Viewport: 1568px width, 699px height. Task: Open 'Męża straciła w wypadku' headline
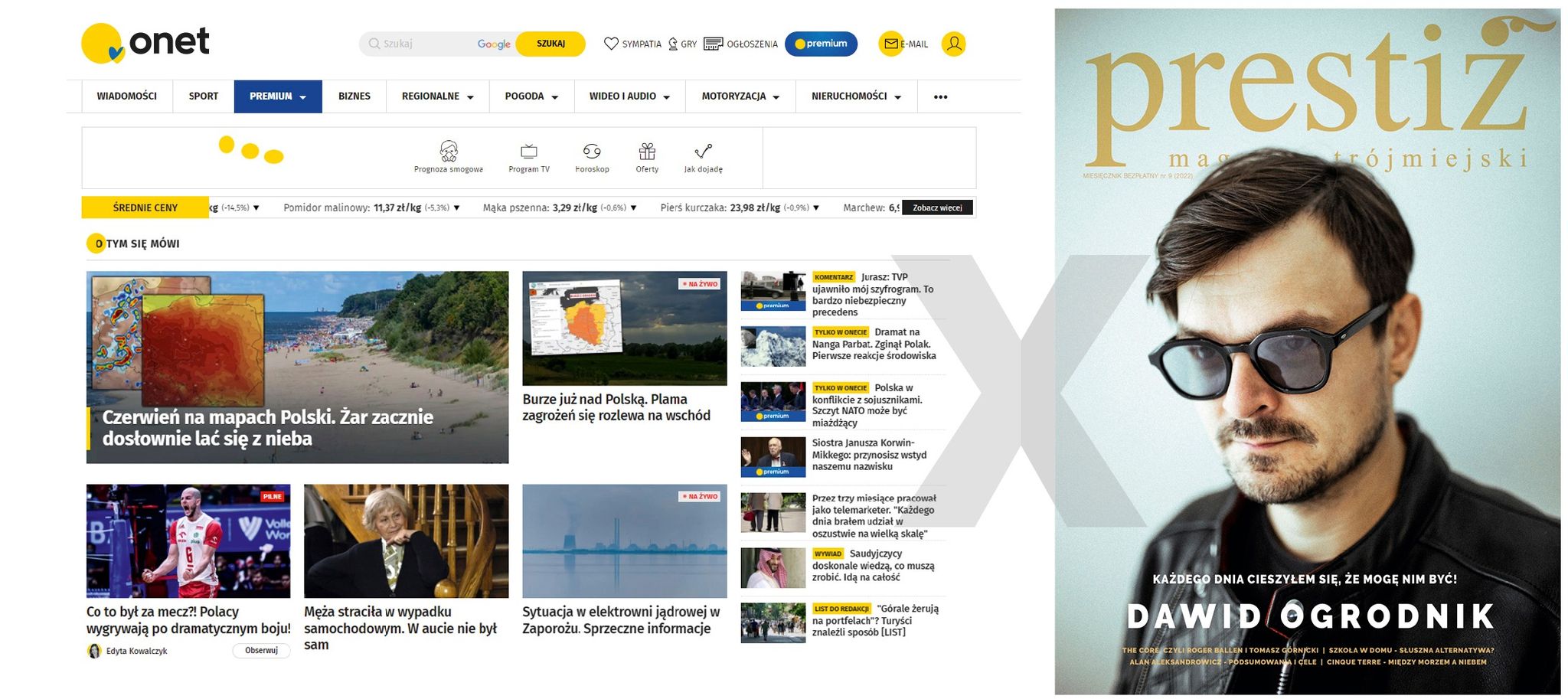tap(400, 628)
